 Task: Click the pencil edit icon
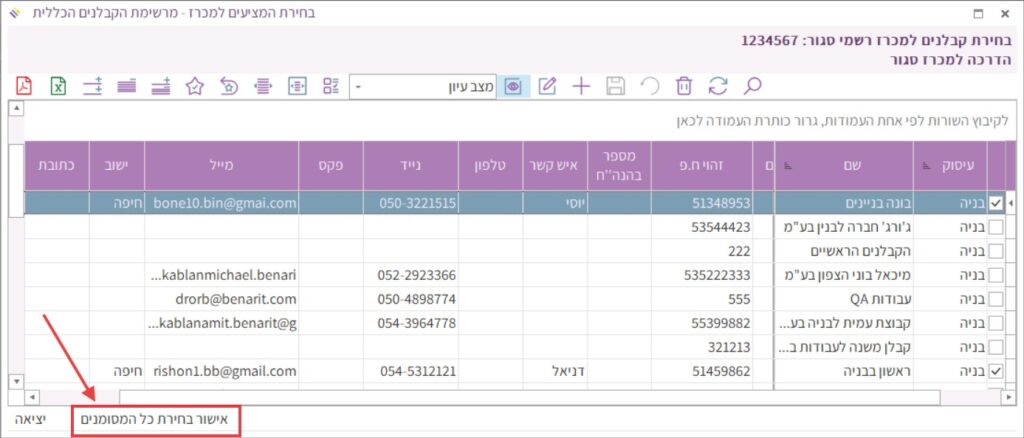pyautogui.click(x=547, y=86)
